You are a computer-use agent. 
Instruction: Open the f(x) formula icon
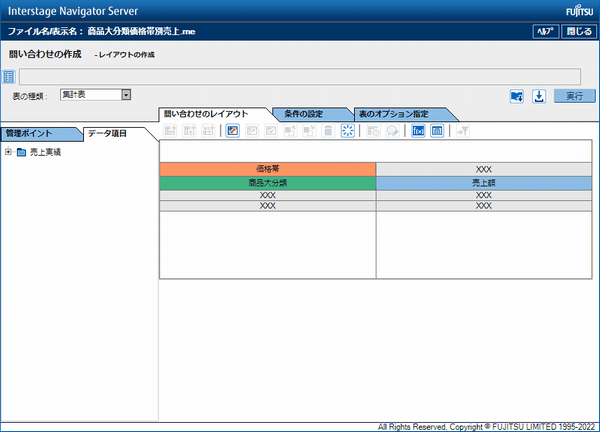pos(418,131)
